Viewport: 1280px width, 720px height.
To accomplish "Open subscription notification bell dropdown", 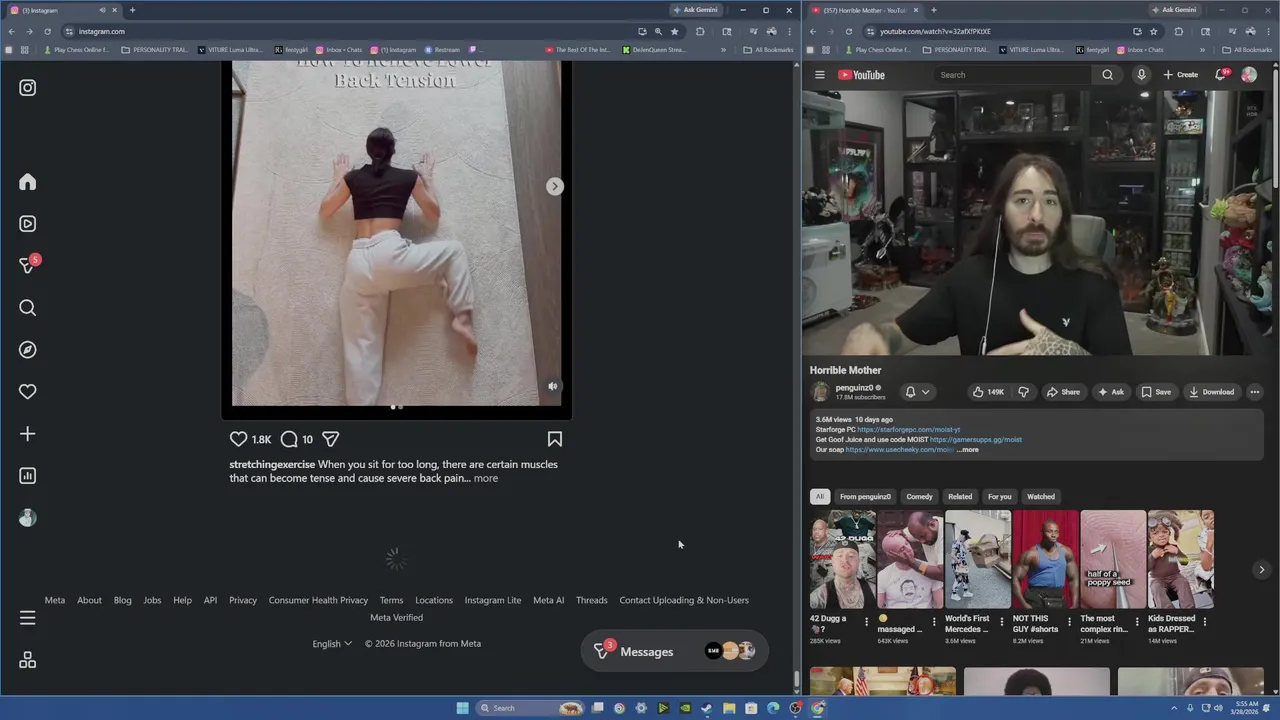I will [x=917, y=392].
